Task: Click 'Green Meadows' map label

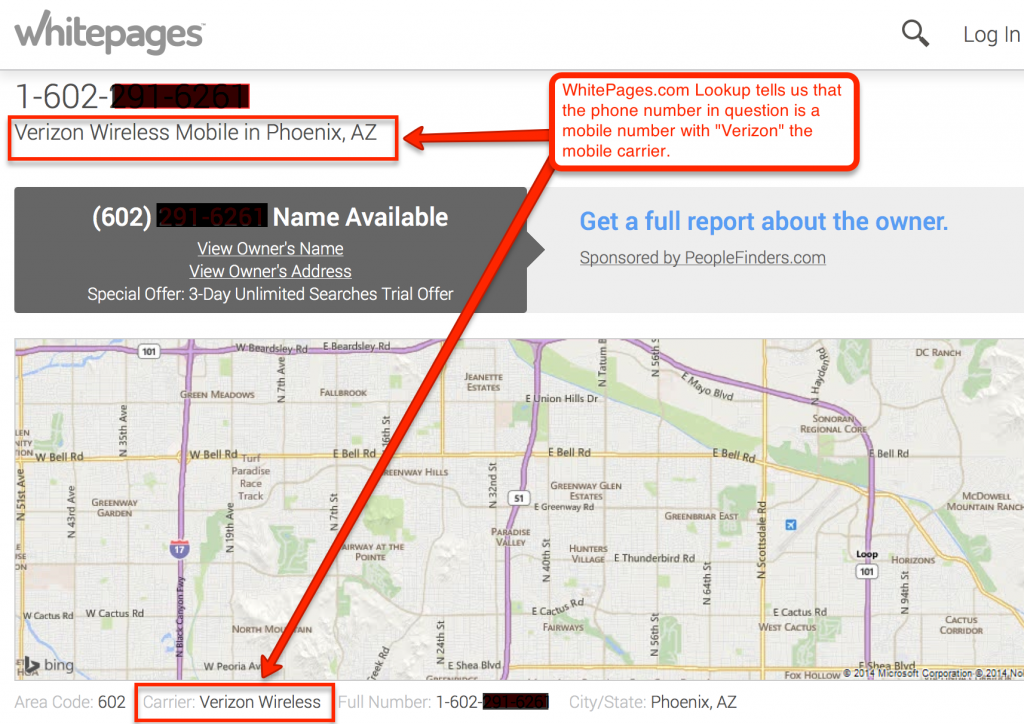Action: [217, 394]
